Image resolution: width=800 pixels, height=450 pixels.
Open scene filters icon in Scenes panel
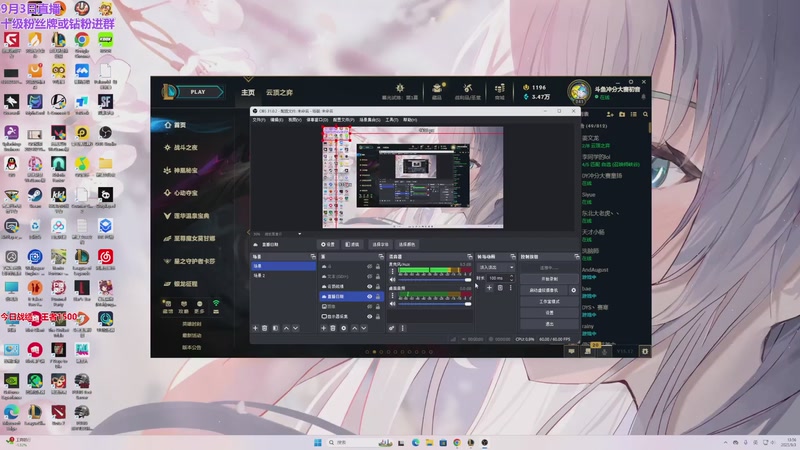point(276,328)
